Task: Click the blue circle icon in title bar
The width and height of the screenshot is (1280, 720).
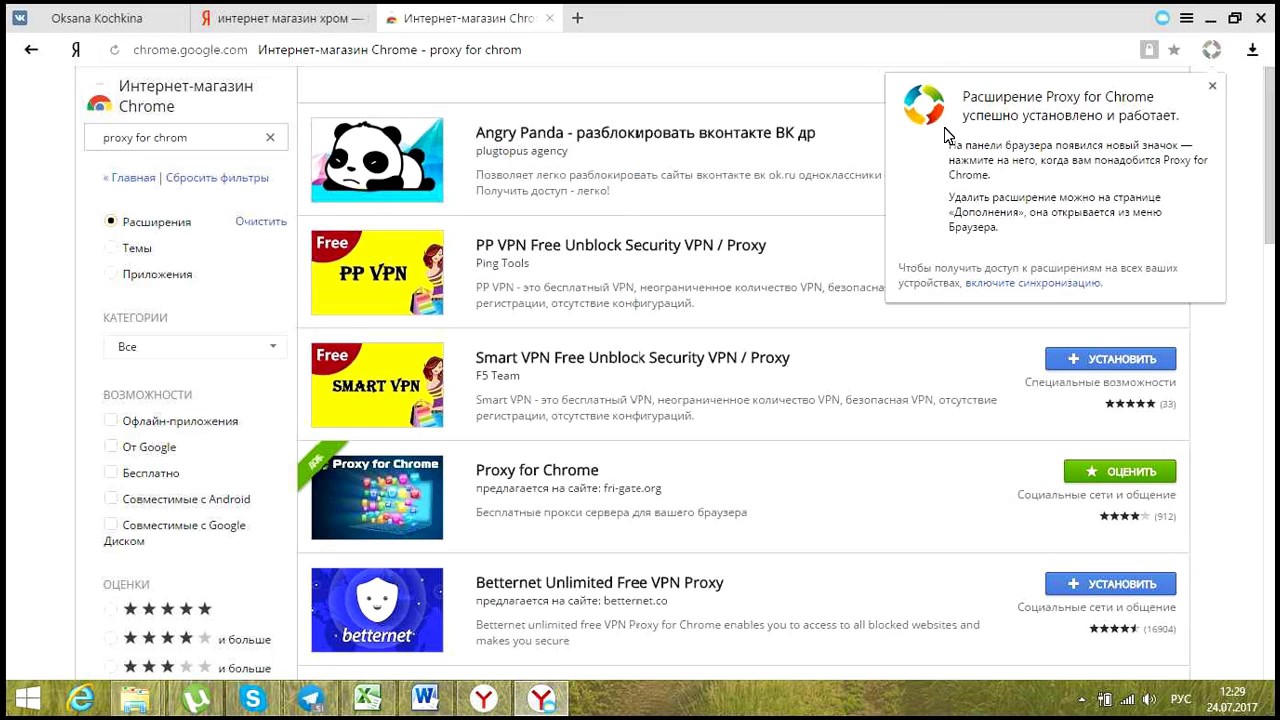Action: [x=1162, y=18]
